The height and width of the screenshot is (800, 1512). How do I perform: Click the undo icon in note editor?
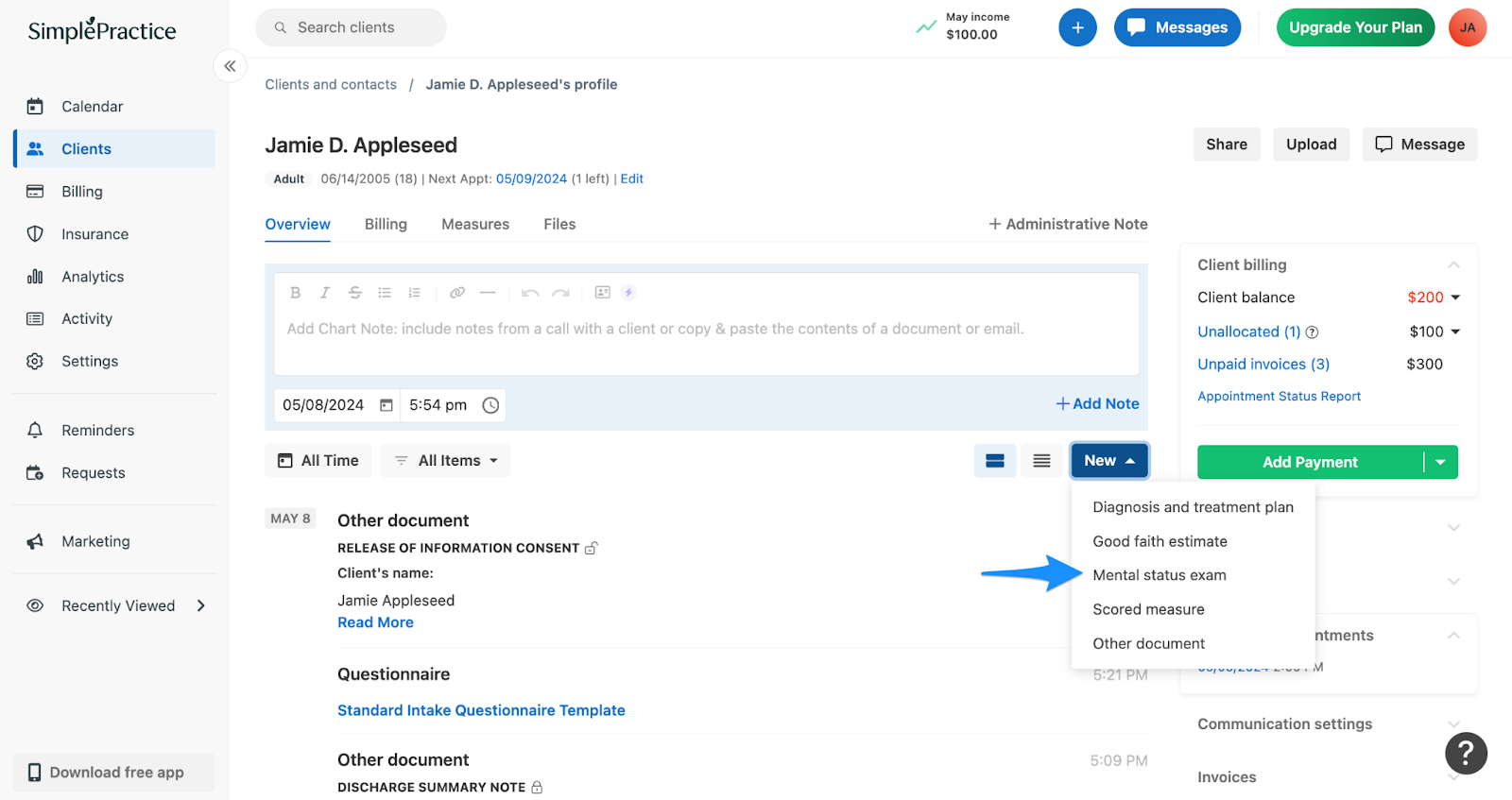pyautogui.click(x=530, y=293)
